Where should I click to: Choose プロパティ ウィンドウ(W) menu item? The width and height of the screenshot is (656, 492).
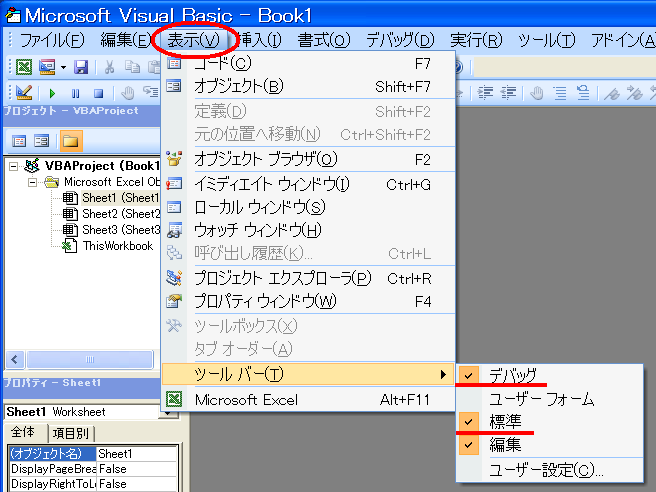(x=308, y=301)
